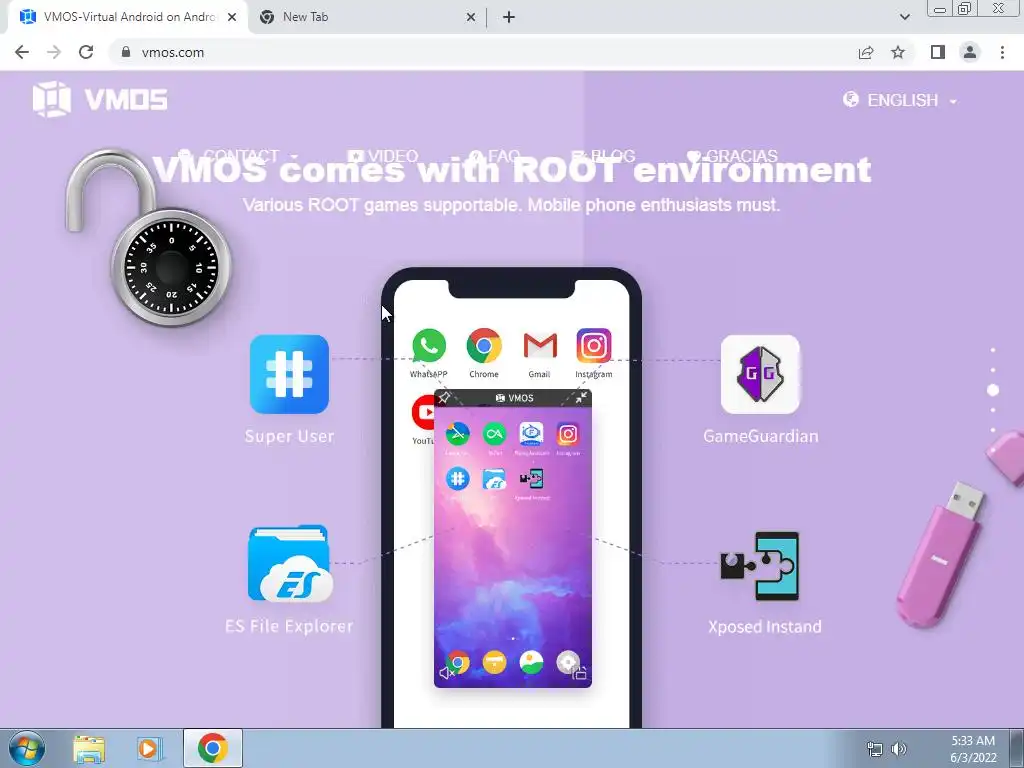Launch Windows Media Player from taskbar
Screen dimensions: 1024x768
pyautogui.click(x=150, y=749)
